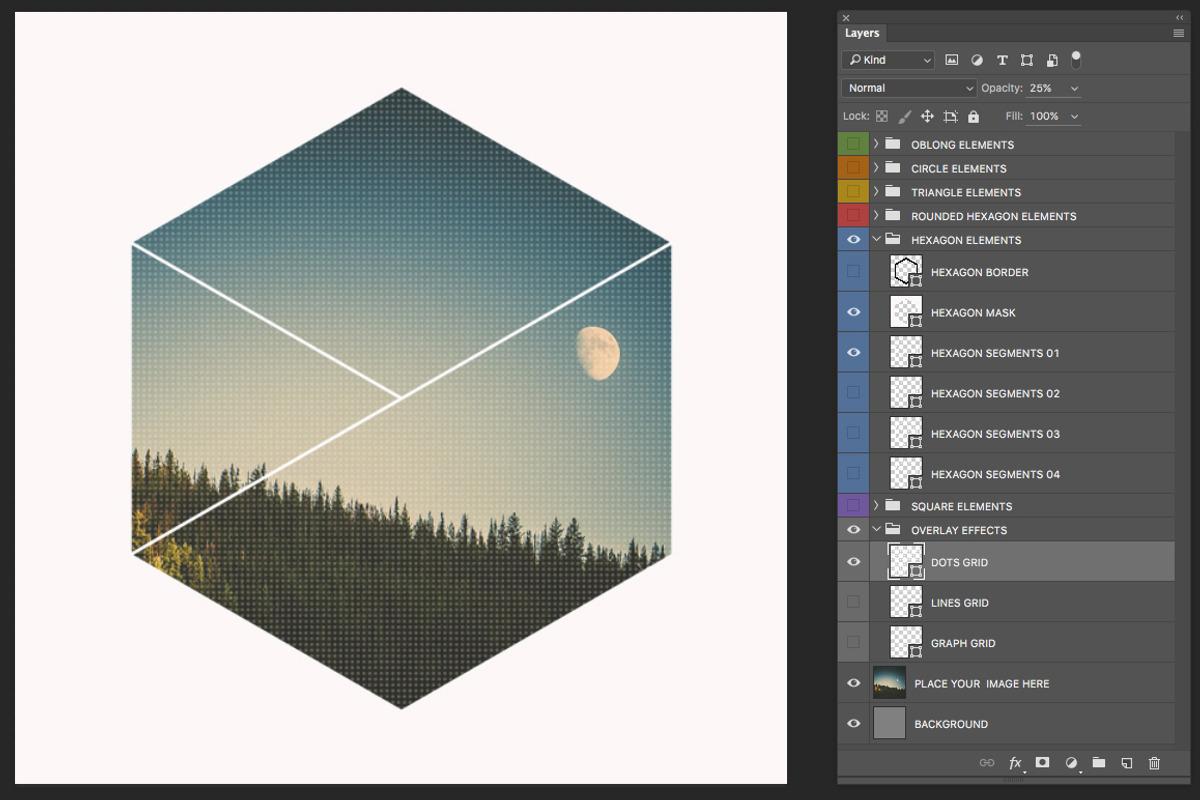Open the layer styles fx menu
Viewport: 1200px width, 800px height.
pyautogui.click(x=1015, y=762)
